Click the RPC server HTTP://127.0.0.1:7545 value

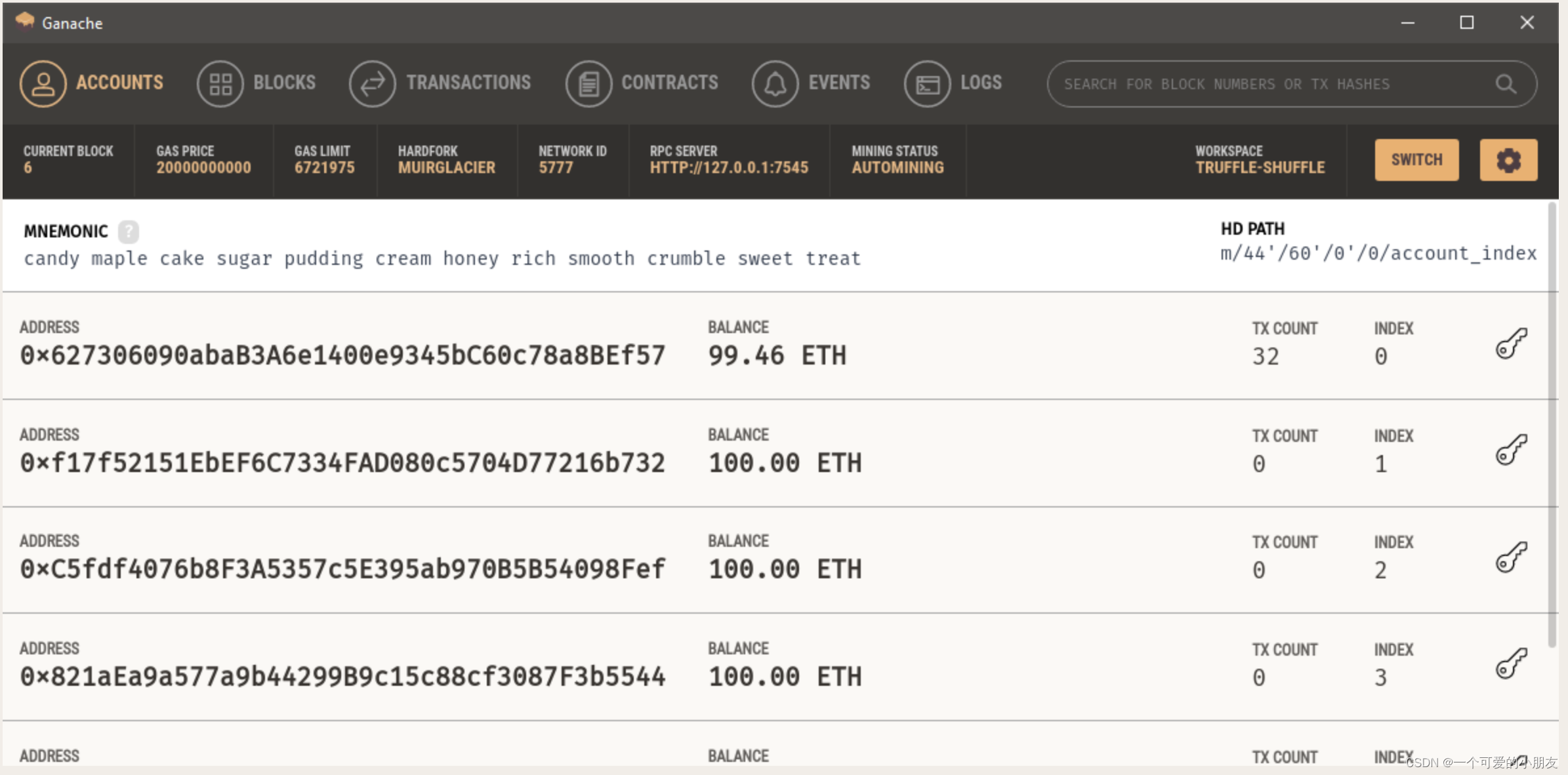(729, 168)
